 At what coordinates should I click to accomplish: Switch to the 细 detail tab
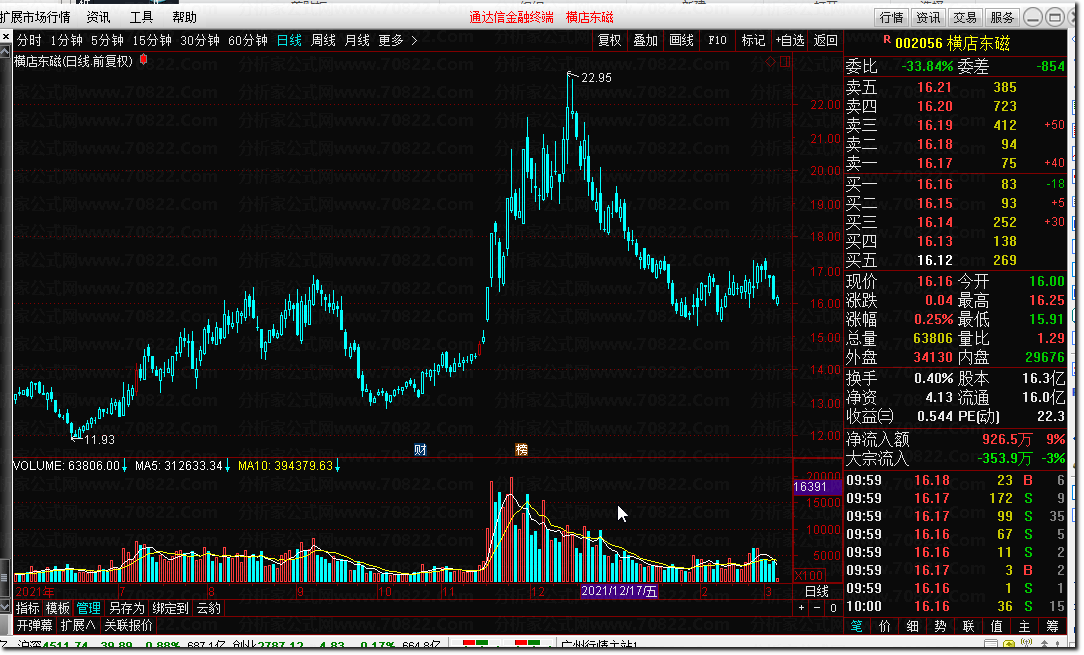(913, 627)
